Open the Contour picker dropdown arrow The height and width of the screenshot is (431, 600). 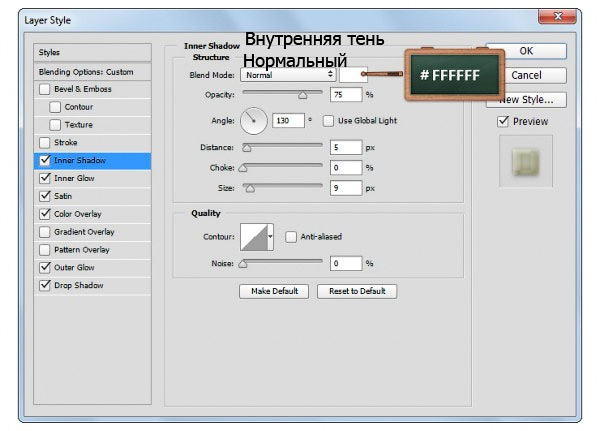pyautogui.click(x=270, y=237)
